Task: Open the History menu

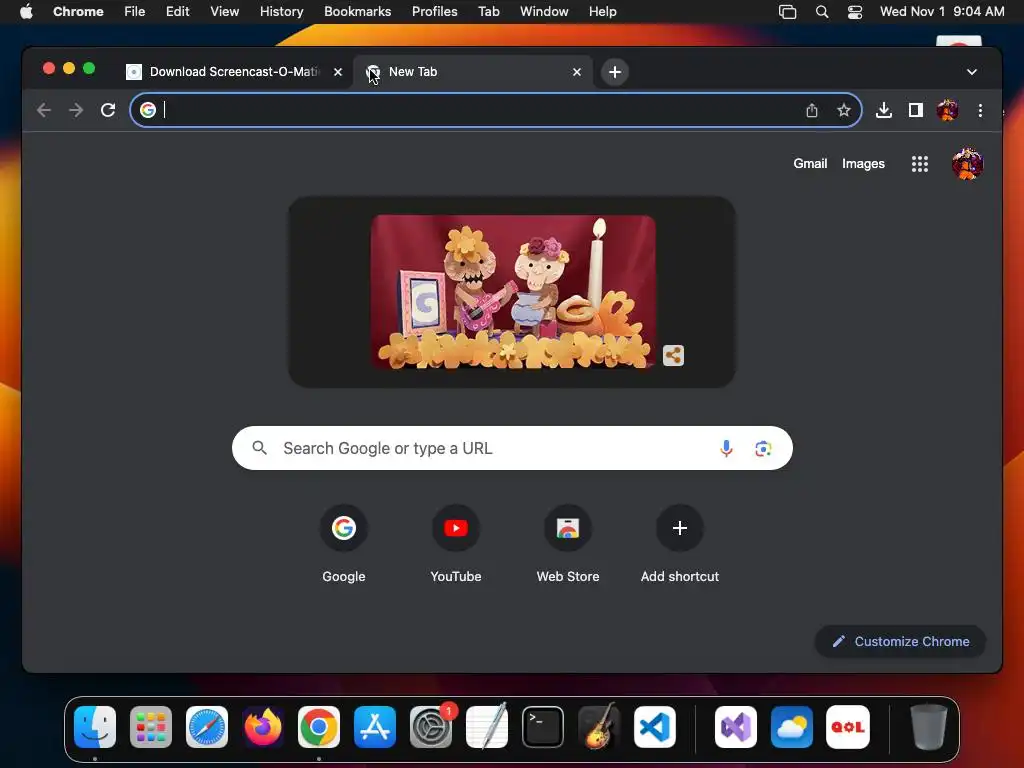Action: tap(281, 12)
